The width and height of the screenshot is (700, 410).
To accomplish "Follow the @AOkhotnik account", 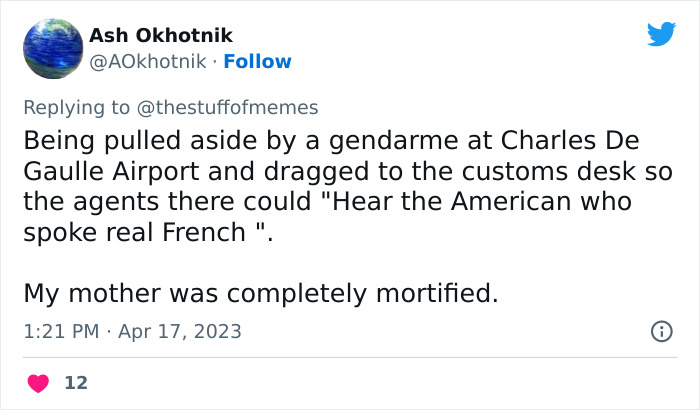I will pyautogui.click(x=257, y=61).
